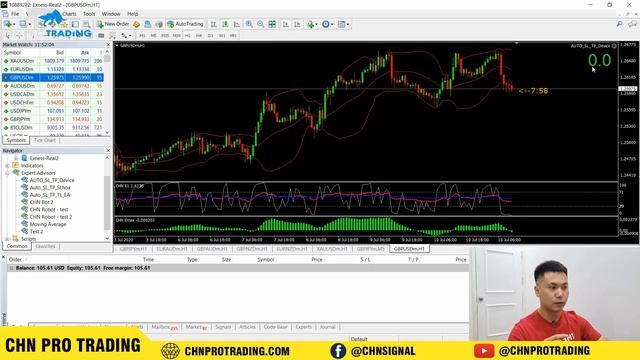Image resolution: width=640 pixels, height=360 pixels.
Task: Select the Exness-Real2 account in Navigator
Action: click(44, 158)
